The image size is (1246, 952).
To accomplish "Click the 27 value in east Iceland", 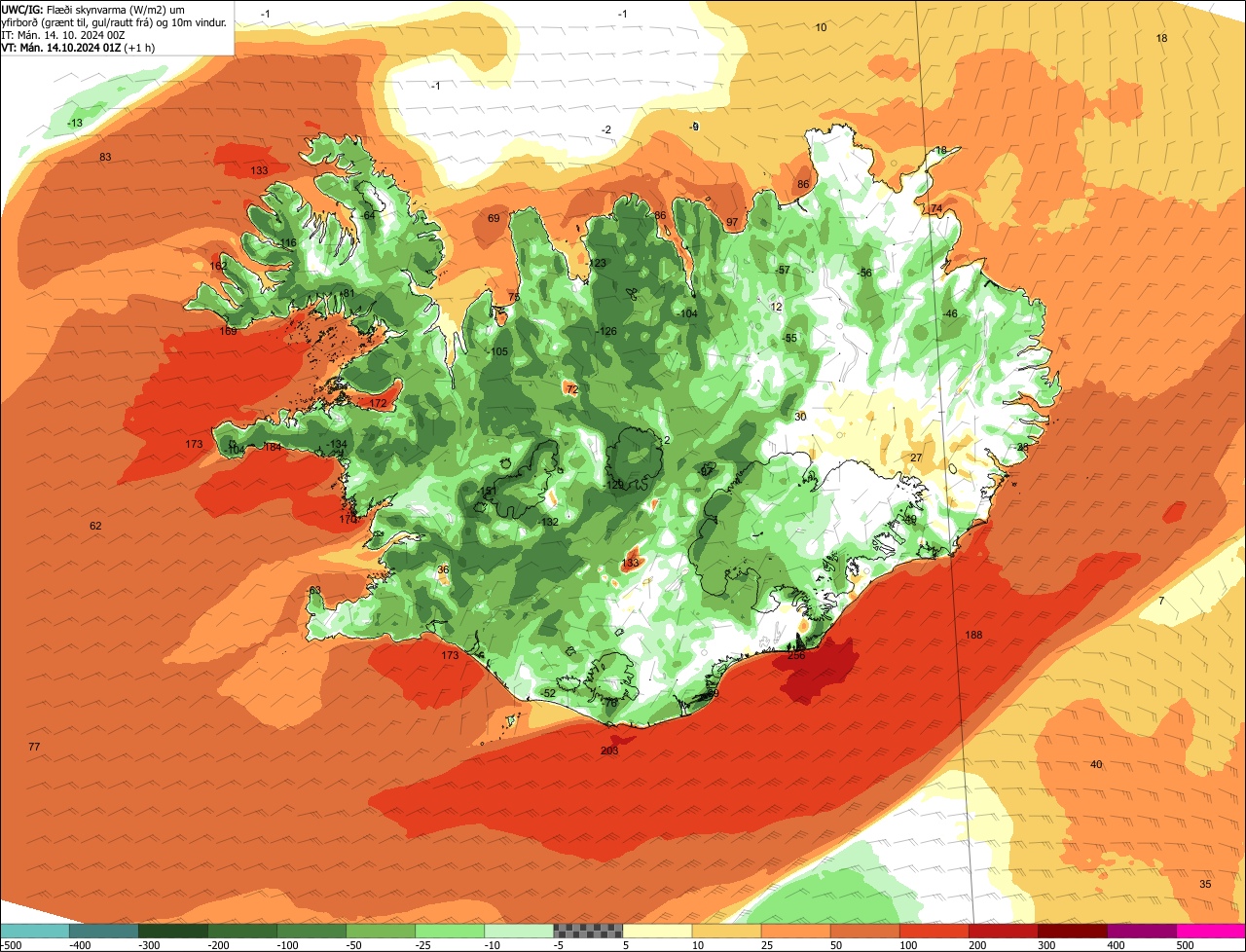I will point(916,458).
